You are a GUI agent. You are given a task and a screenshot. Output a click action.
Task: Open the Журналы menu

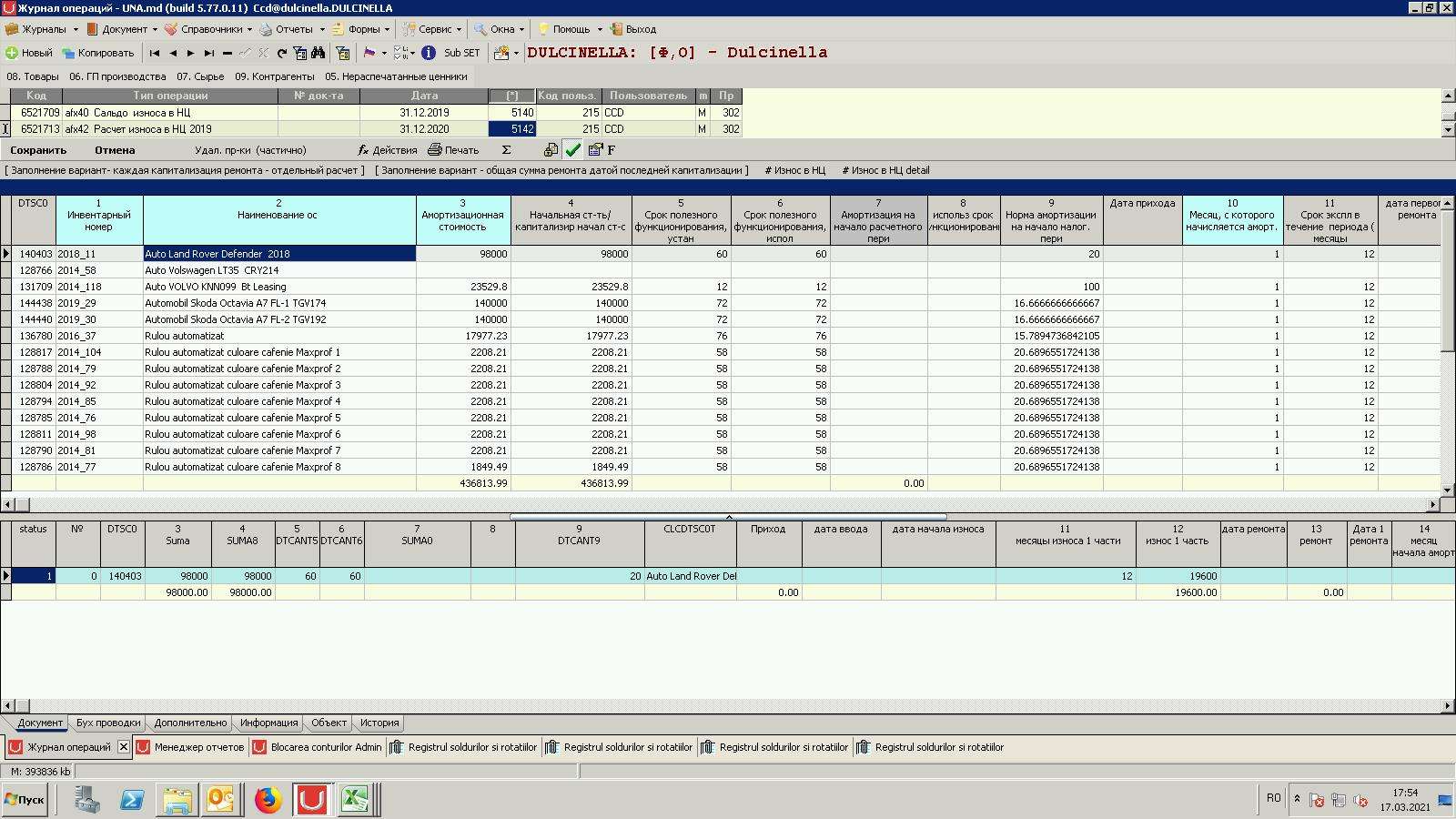(x=43, y=29)
